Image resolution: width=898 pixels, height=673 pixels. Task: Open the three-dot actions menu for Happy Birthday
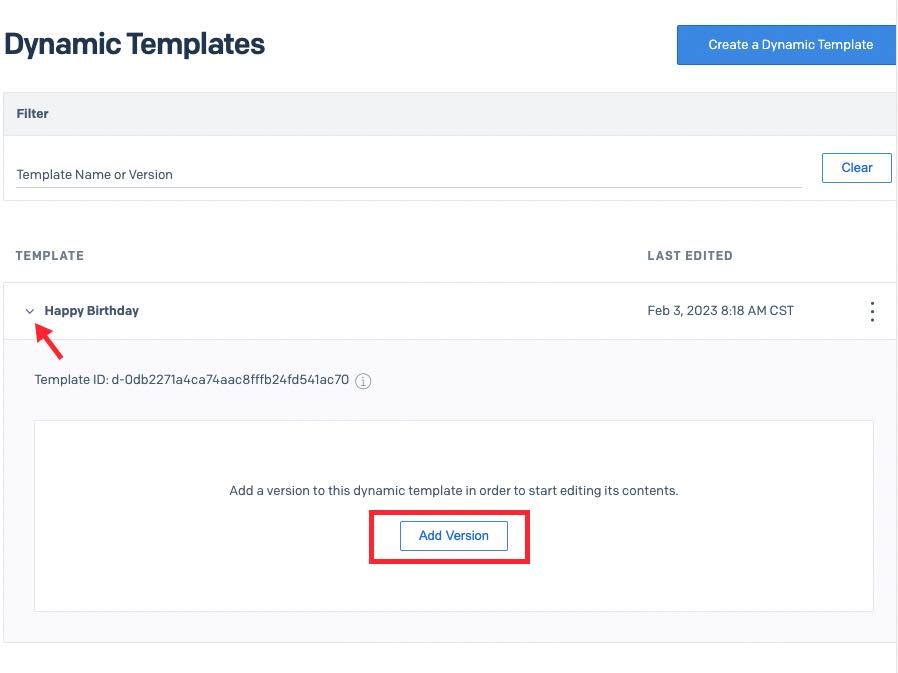pos(872,311)
